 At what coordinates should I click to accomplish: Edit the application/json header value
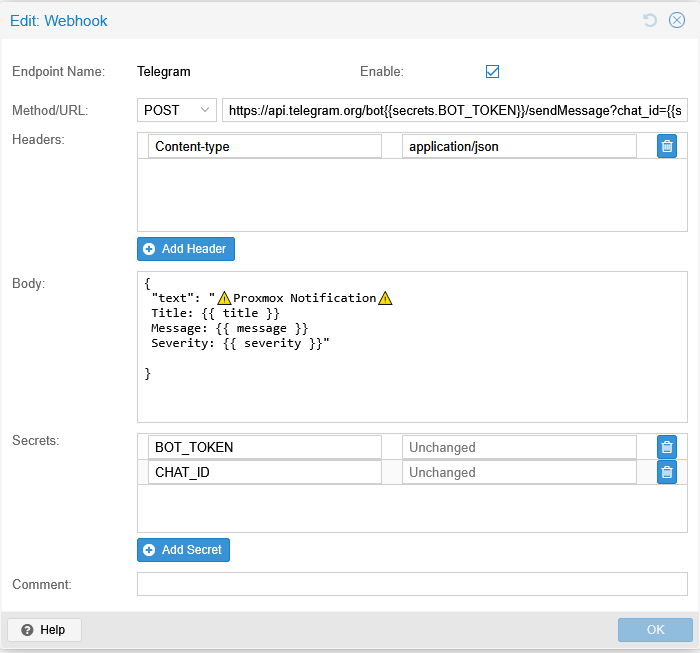519,147
